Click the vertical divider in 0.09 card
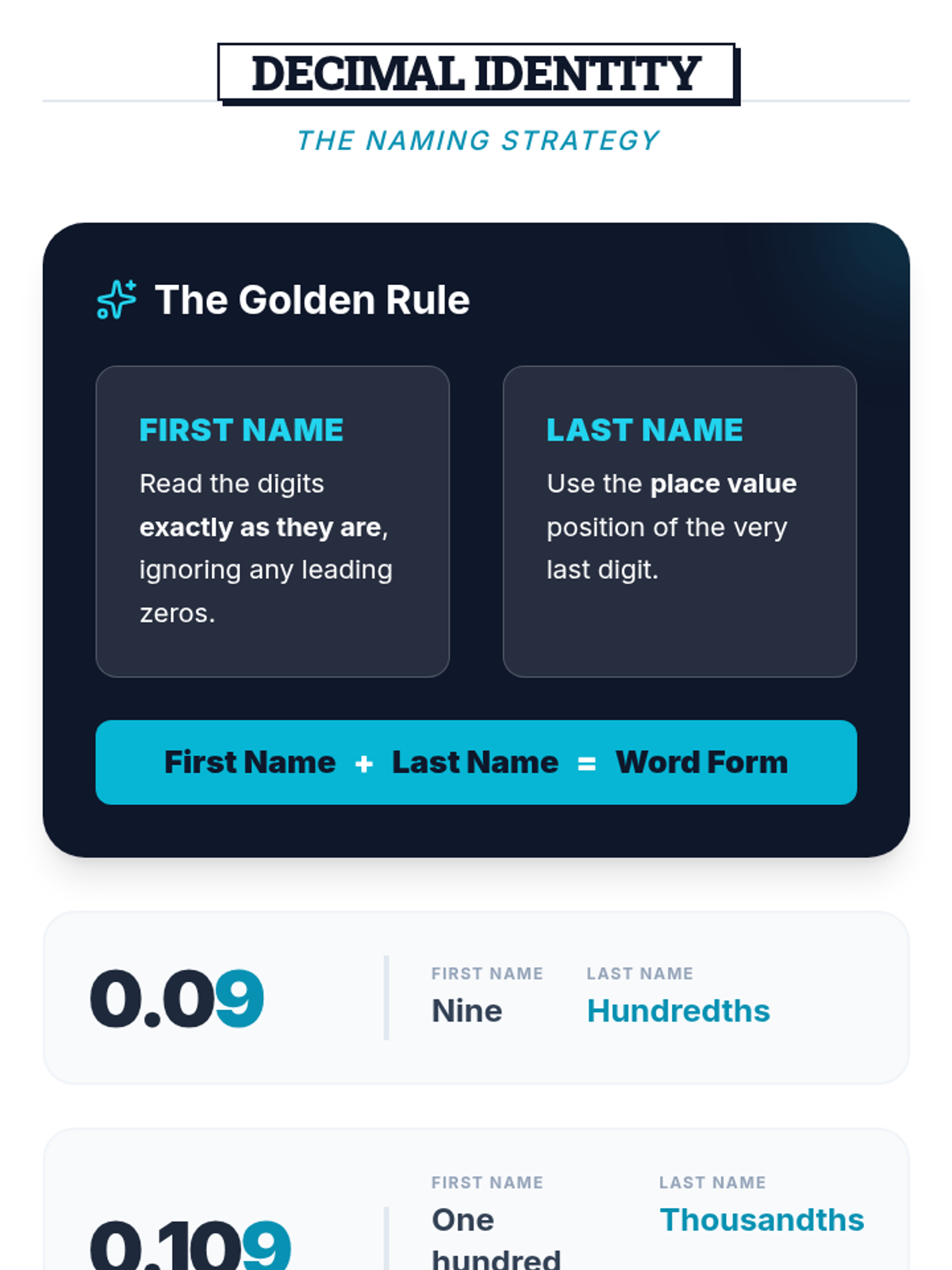Image resolution: width=952 pixels, height=1270 pixels. (x=386, y=998)
